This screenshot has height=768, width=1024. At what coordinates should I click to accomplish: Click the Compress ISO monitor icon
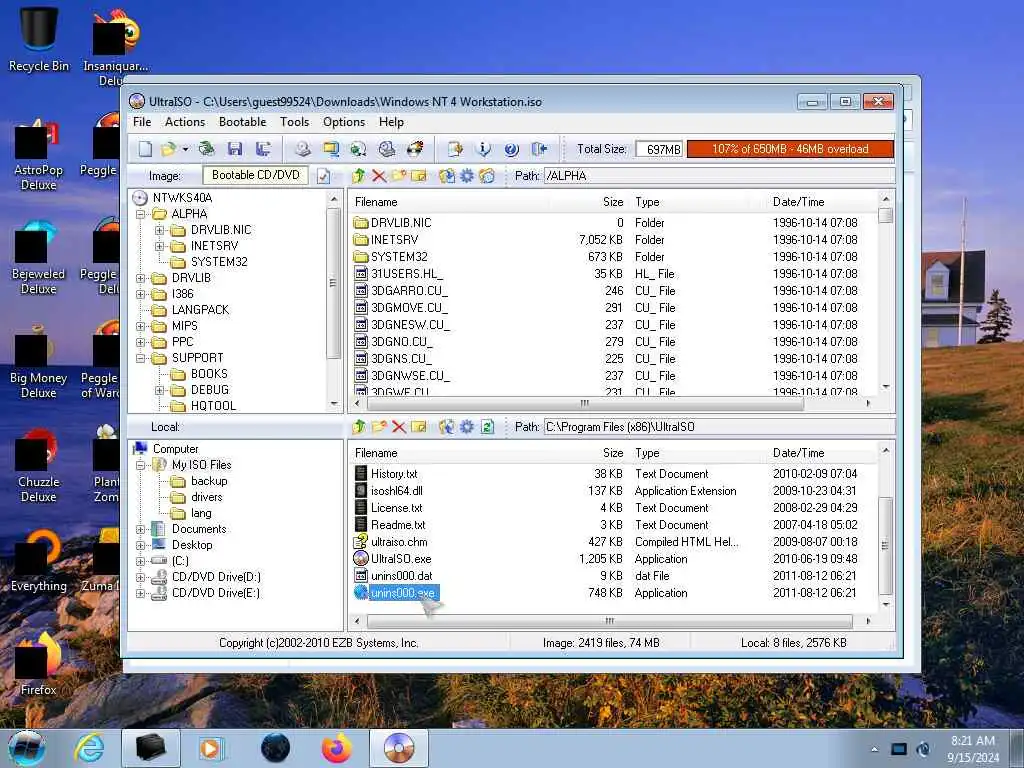(x=330, y=149)
